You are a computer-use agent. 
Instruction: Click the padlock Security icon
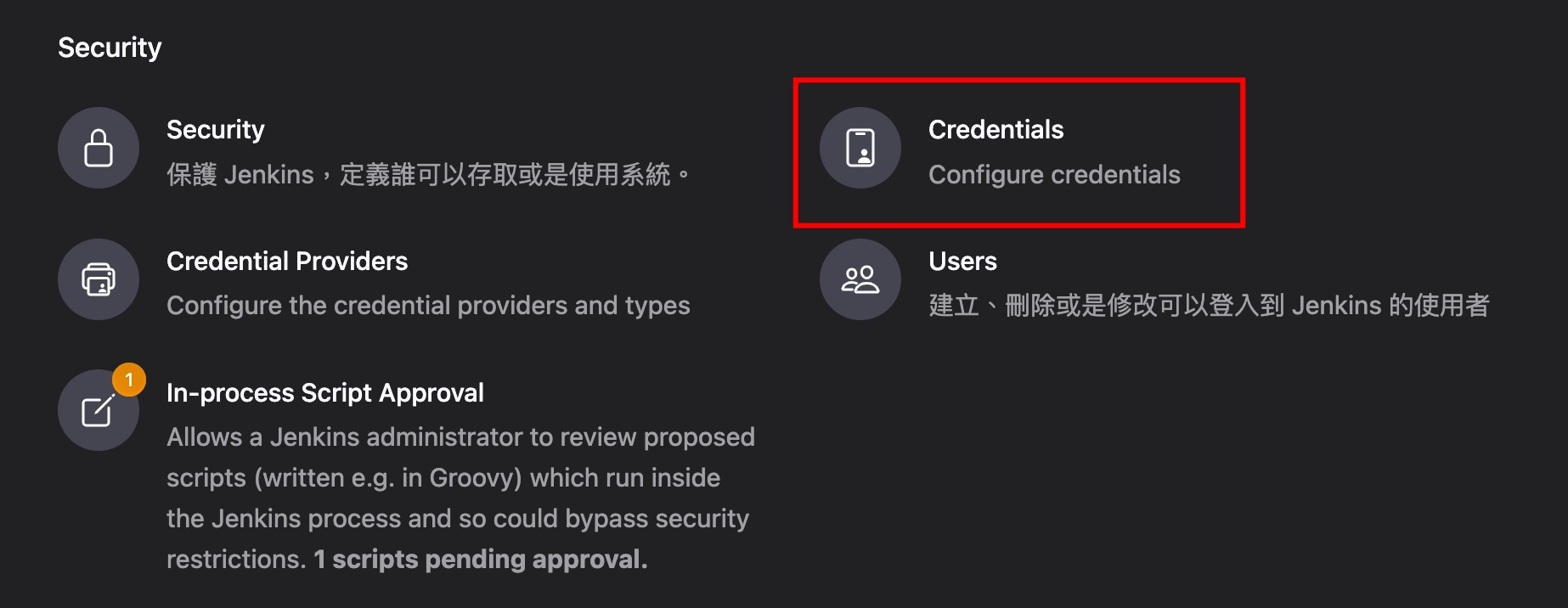[x=99, y=148]
